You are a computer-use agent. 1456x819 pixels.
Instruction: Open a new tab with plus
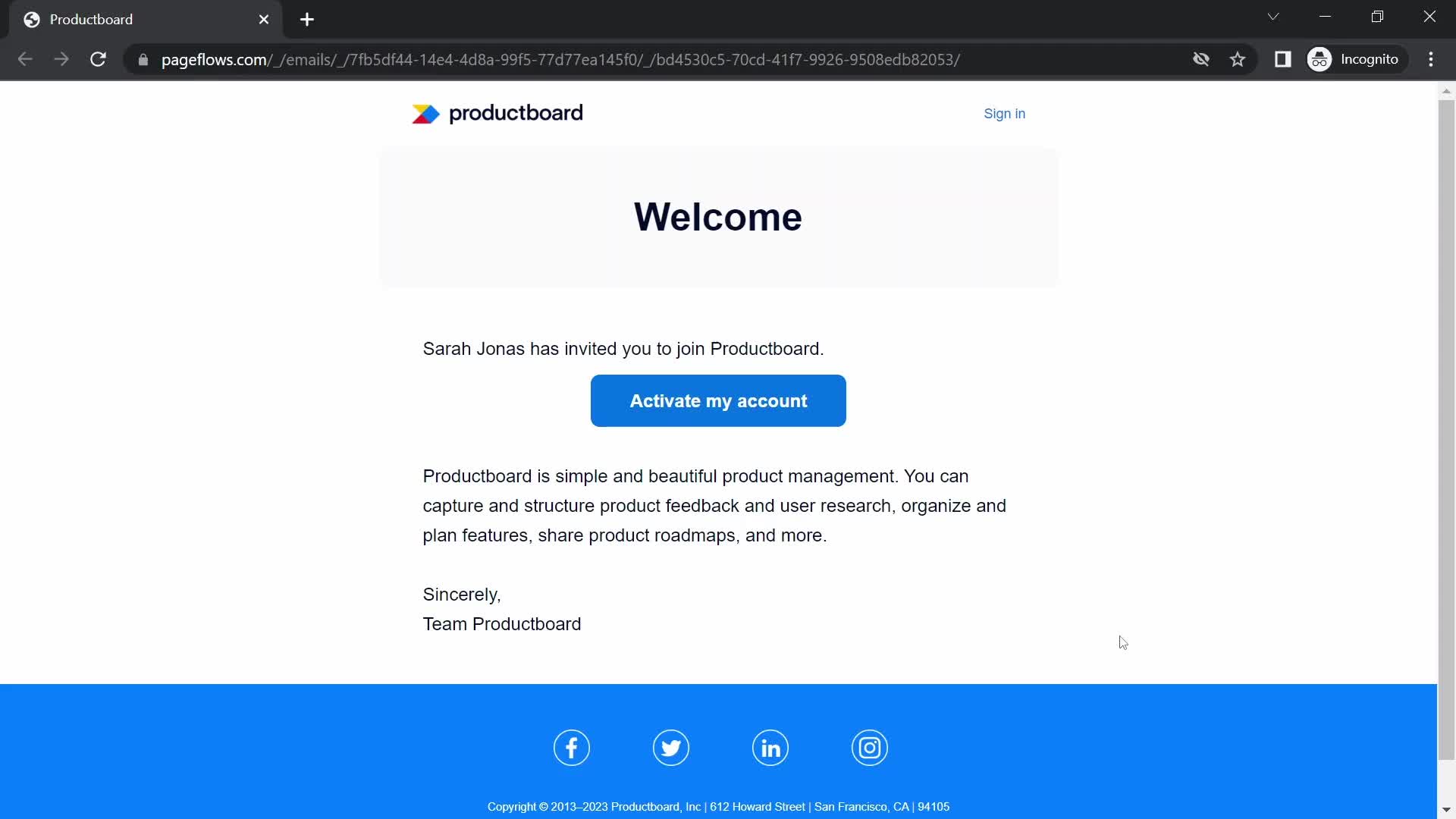click(x=306, y=20)
